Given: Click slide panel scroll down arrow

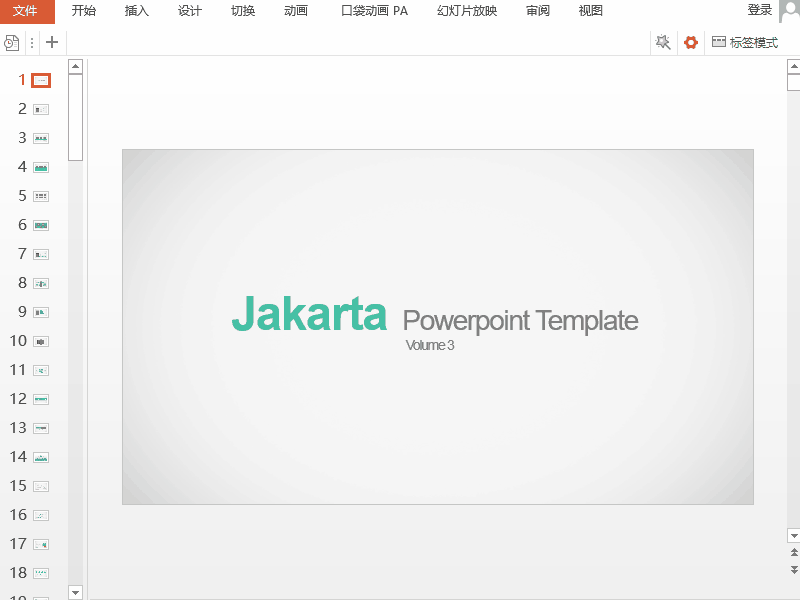Looking at the screenshot, I should (x=75, y=592).
